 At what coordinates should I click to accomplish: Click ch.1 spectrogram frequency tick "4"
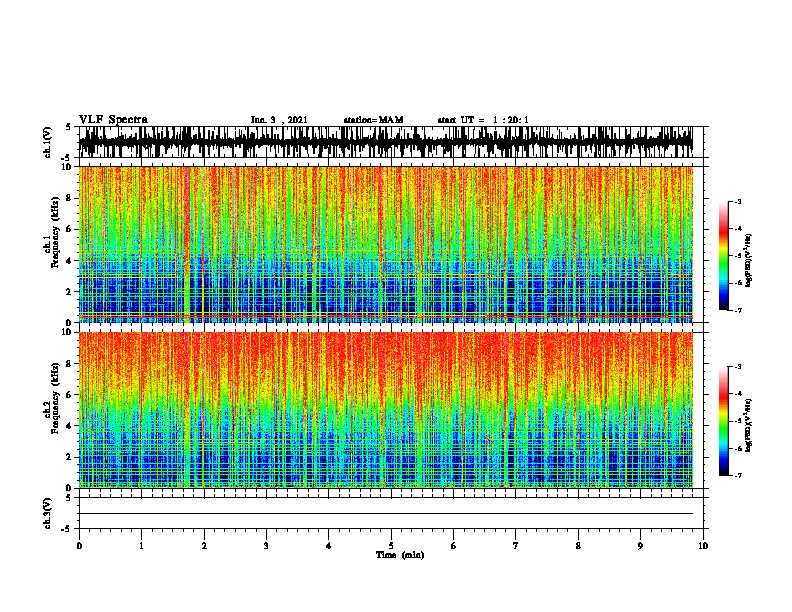tap(70, 261)
